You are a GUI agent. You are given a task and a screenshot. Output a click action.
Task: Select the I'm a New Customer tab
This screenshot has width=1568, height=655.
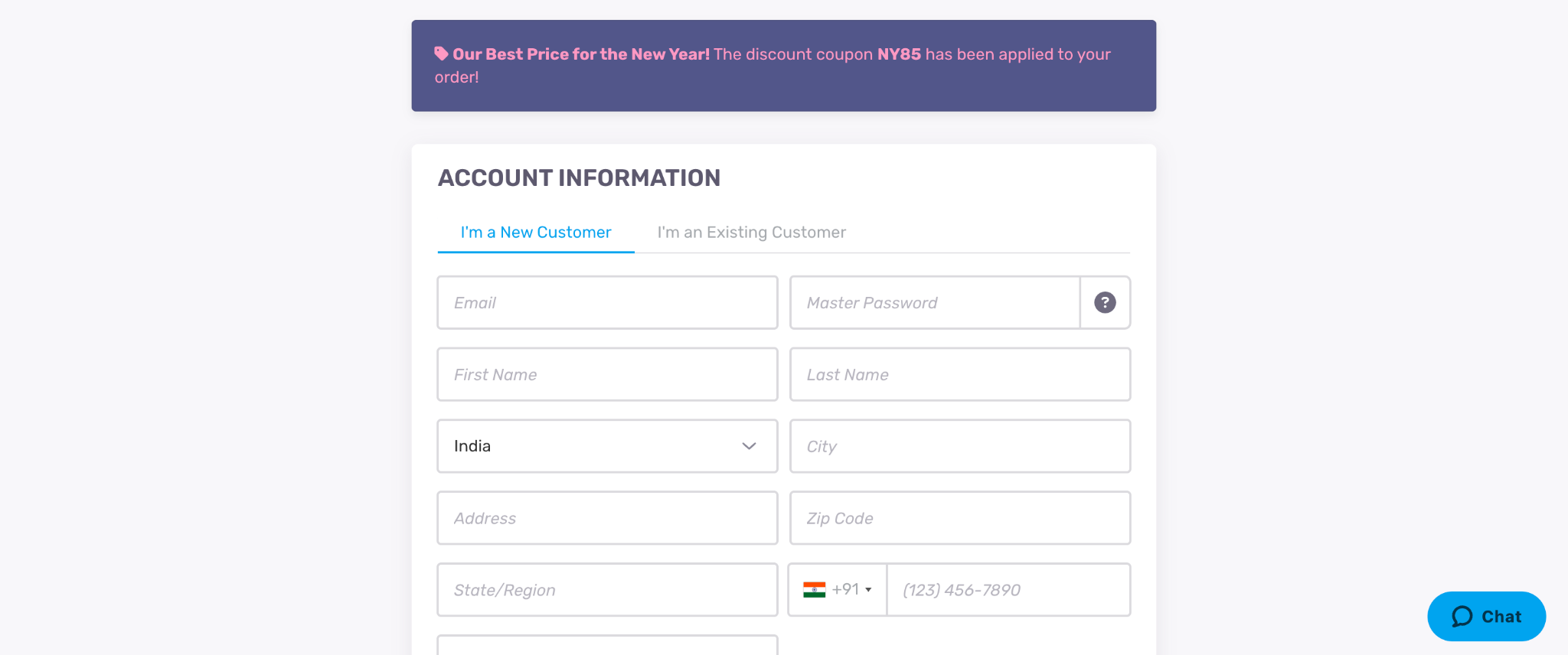pos(534,232)
